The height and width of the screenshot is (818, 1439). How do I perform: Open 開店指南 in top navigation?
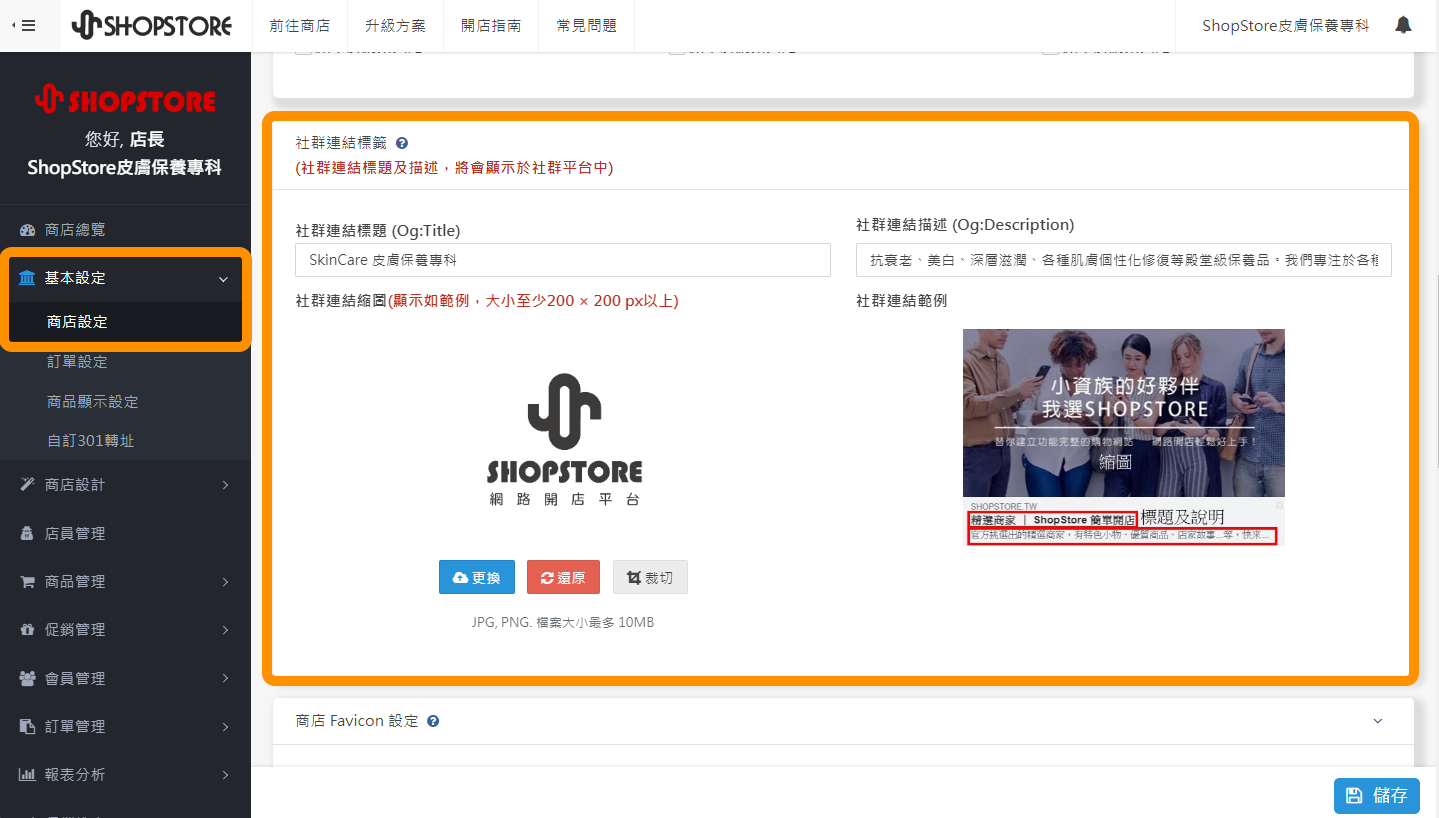pyautogui.click(x=491, y=26)
